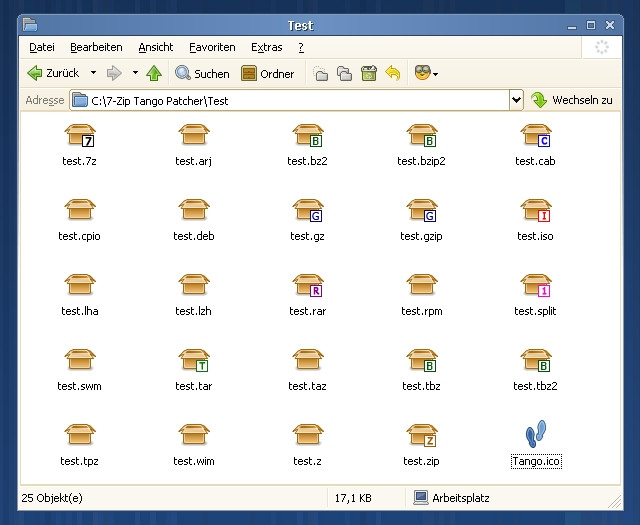Open the Extras menu

pyautogui.click(x=267, y=47)
